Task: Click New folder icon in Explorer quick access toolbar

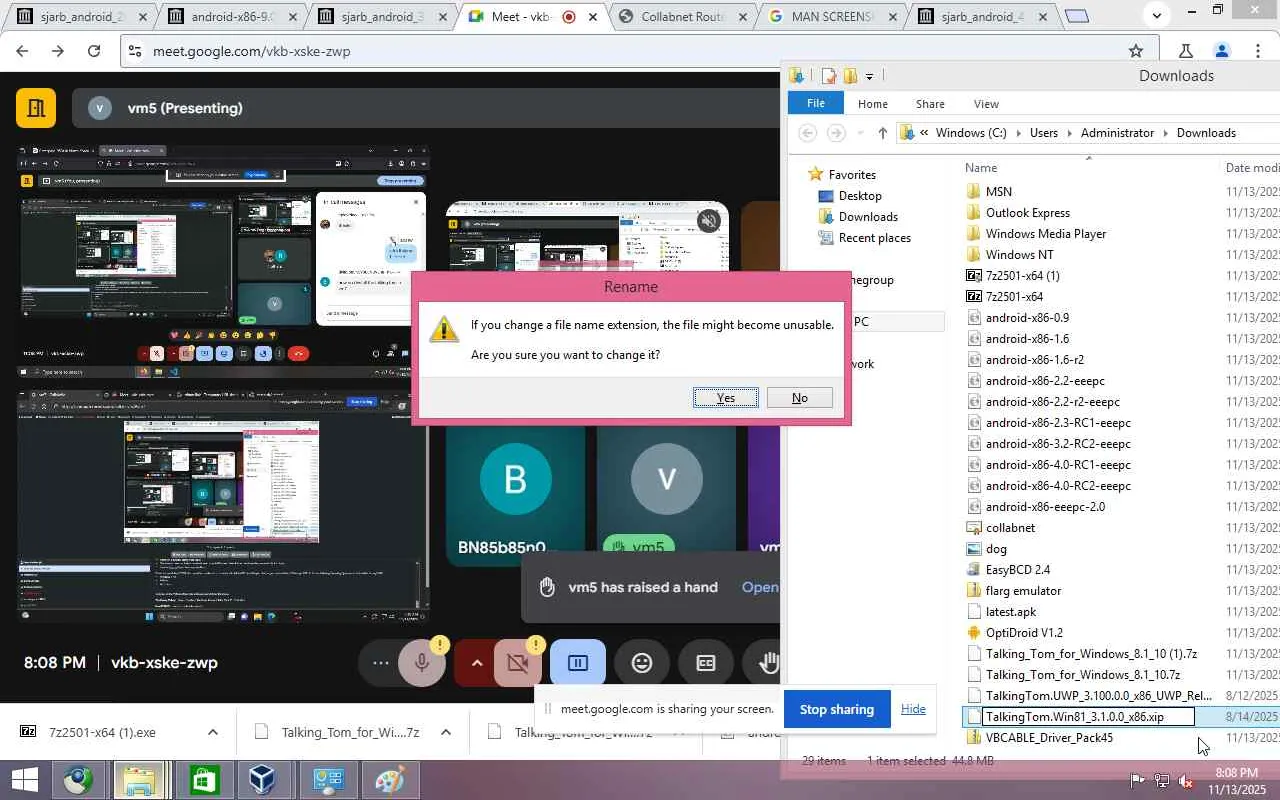Action: 850,76
